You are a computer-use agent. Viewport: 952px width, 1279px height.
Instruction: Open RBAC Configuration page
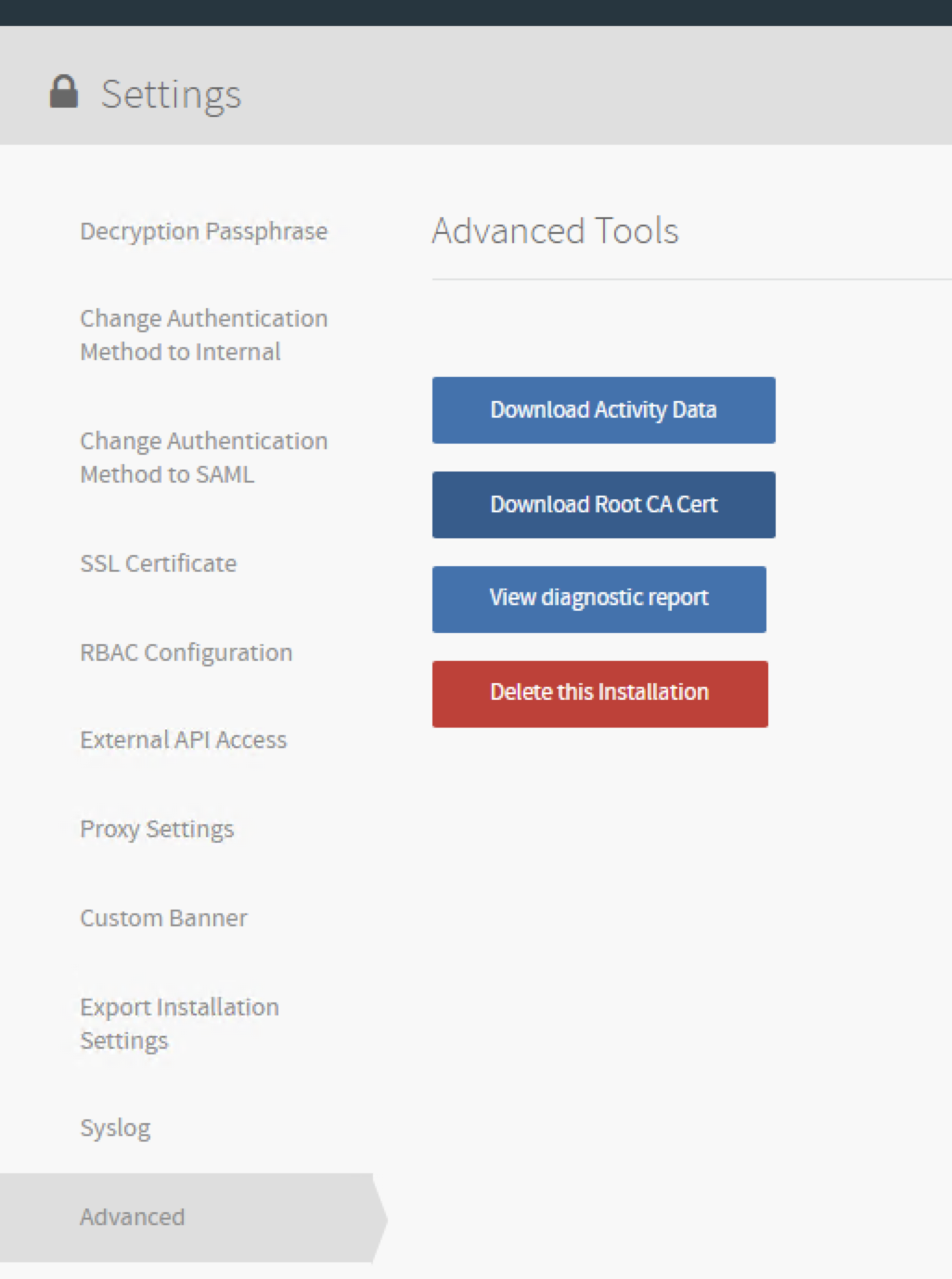coord(186,652)
